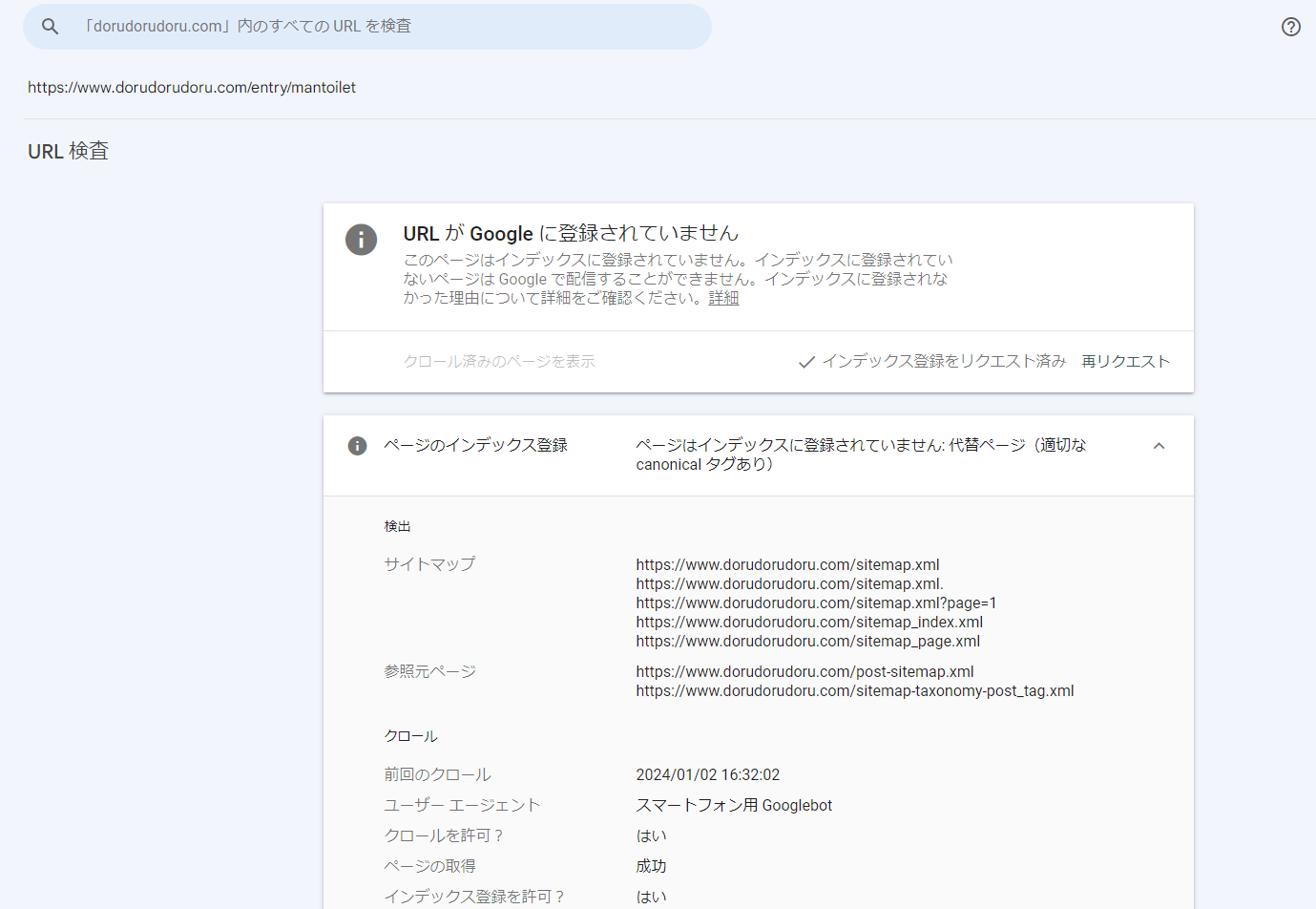Select sitemap-taxonomy-post_tag.xml URL
Image resolution: width=1316 pixels, height=909 pixels.
tap(855, 691)
